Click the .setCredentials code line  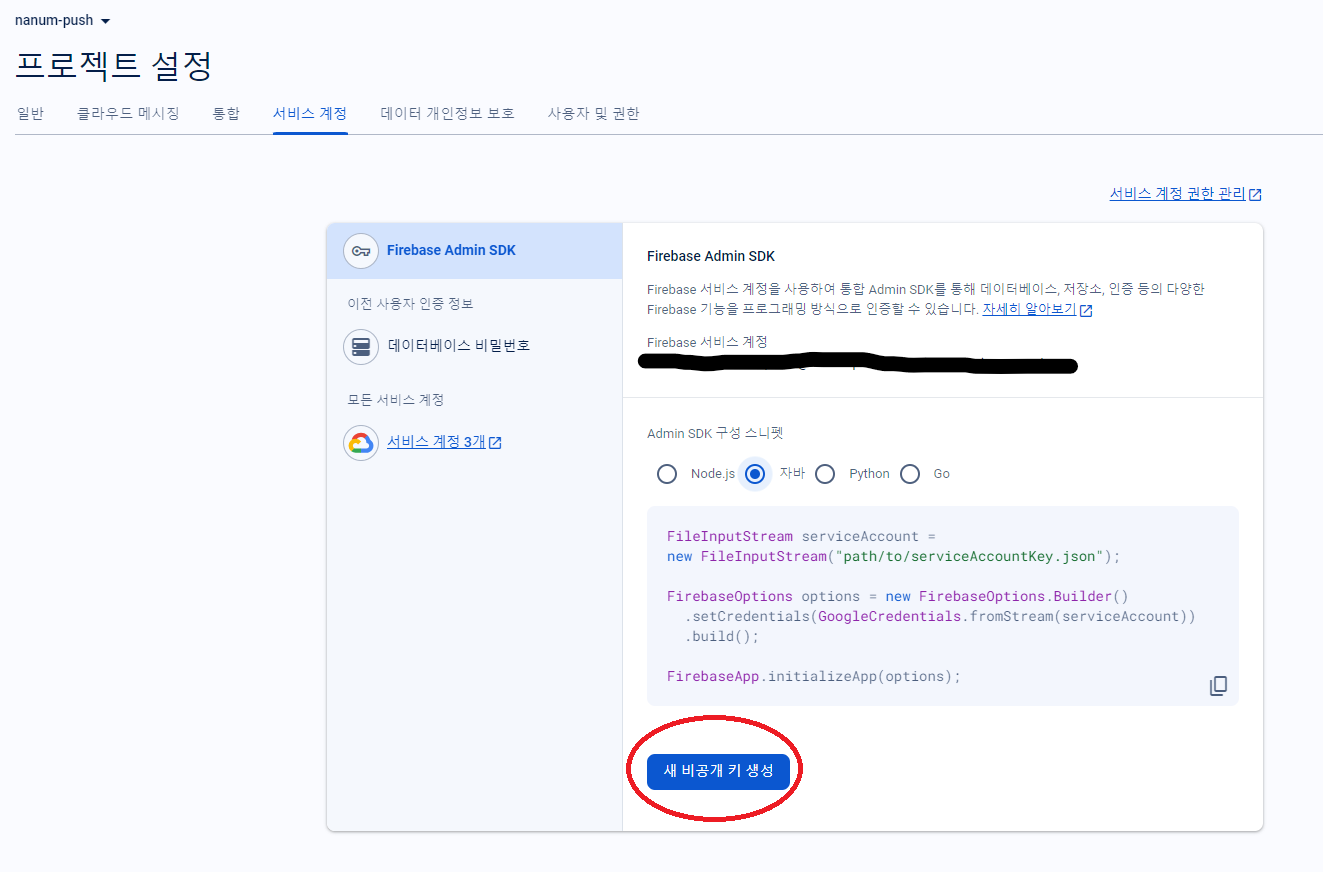[940, 616]
